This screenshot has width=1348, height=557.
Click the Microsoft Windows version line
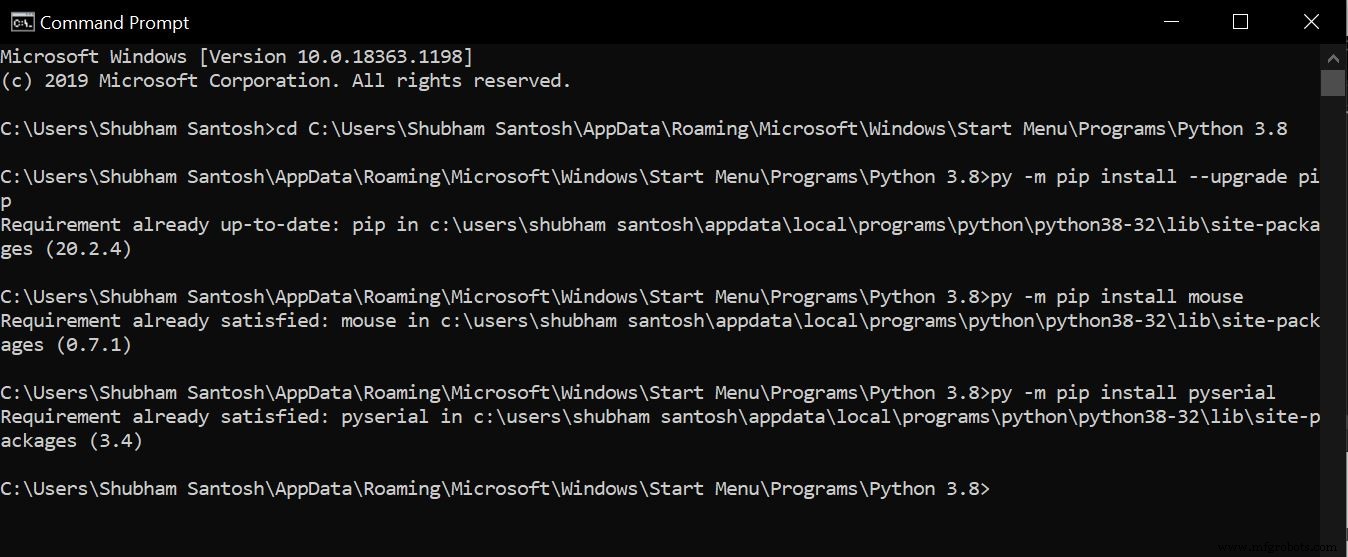(236, 56)
